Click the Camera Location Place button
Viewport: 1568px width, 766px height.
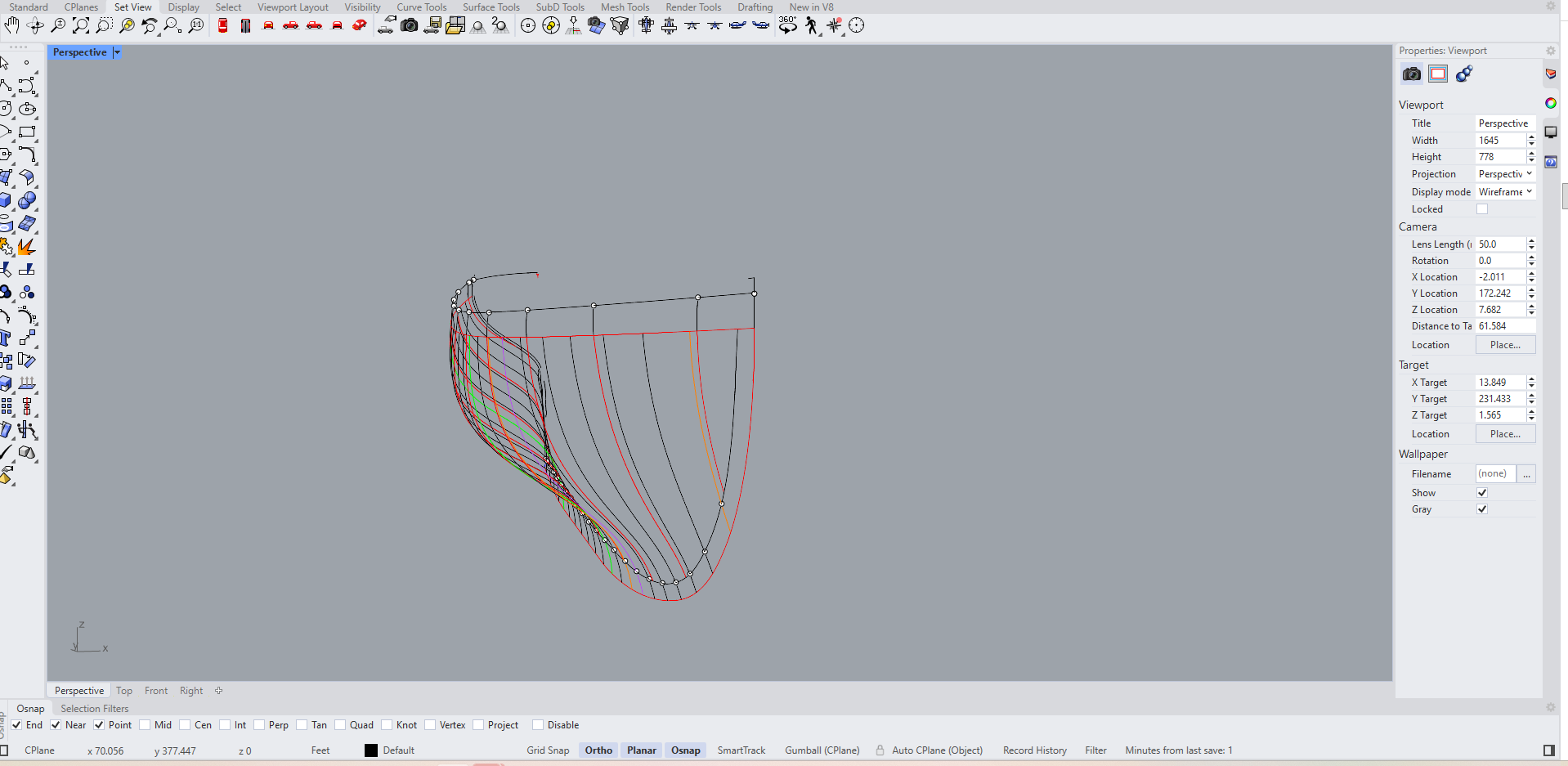pos(1505,345)
